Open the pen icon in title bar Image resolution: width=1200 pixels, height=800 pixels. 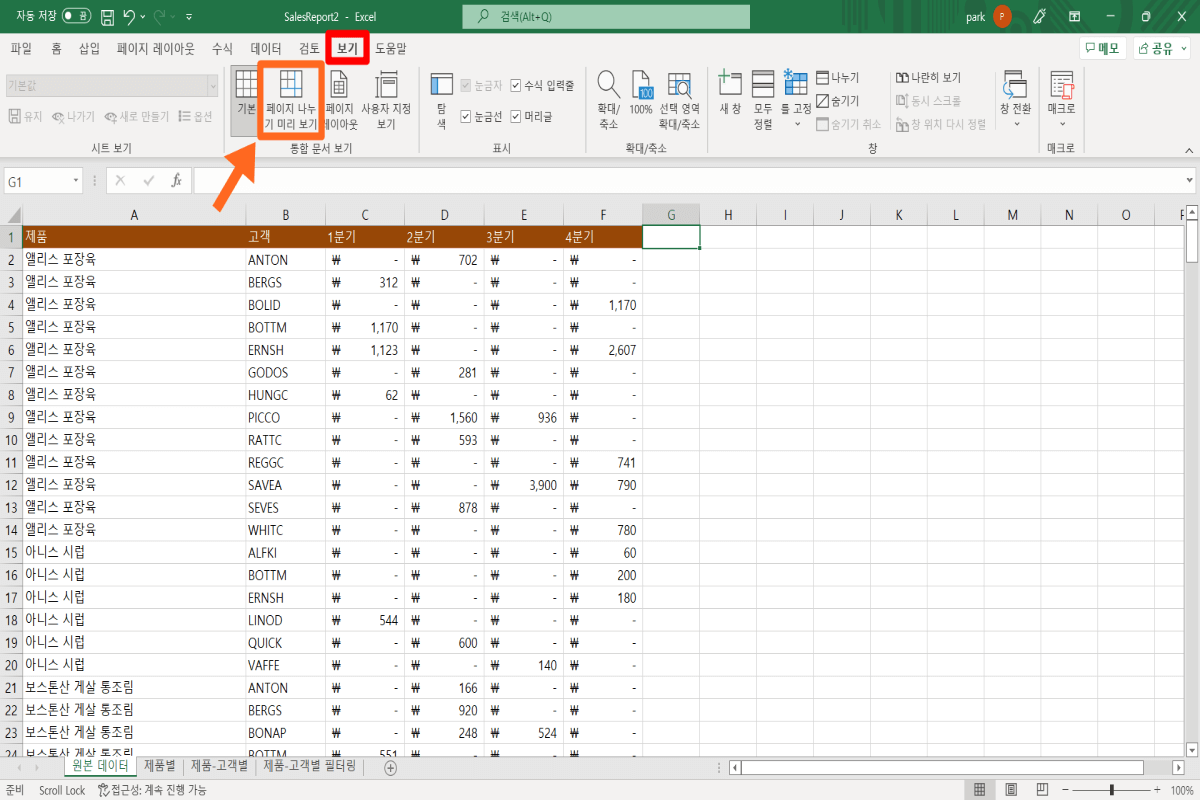pos(1039,17)
